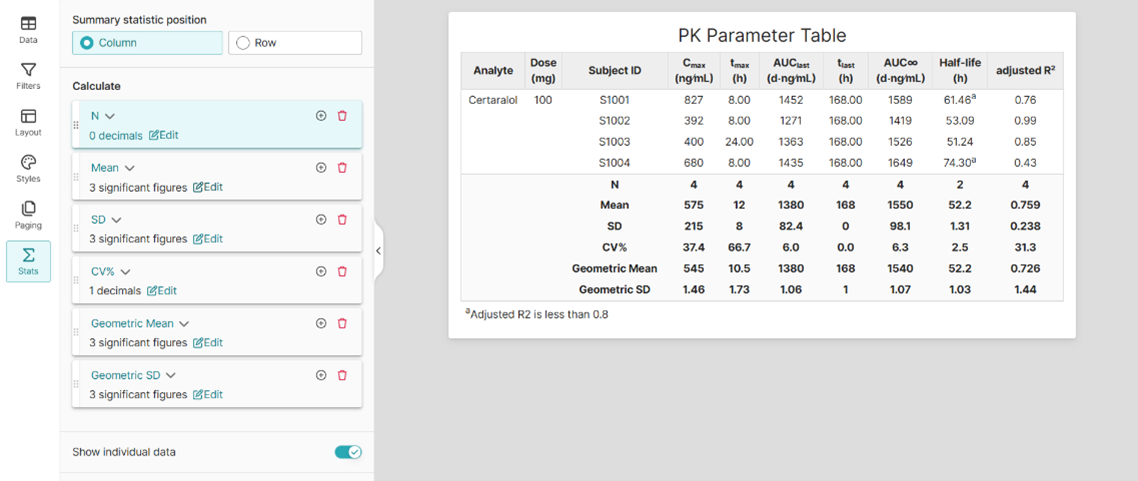
Task: Add statistic after Mean row
Action: [x=321, y=168]
